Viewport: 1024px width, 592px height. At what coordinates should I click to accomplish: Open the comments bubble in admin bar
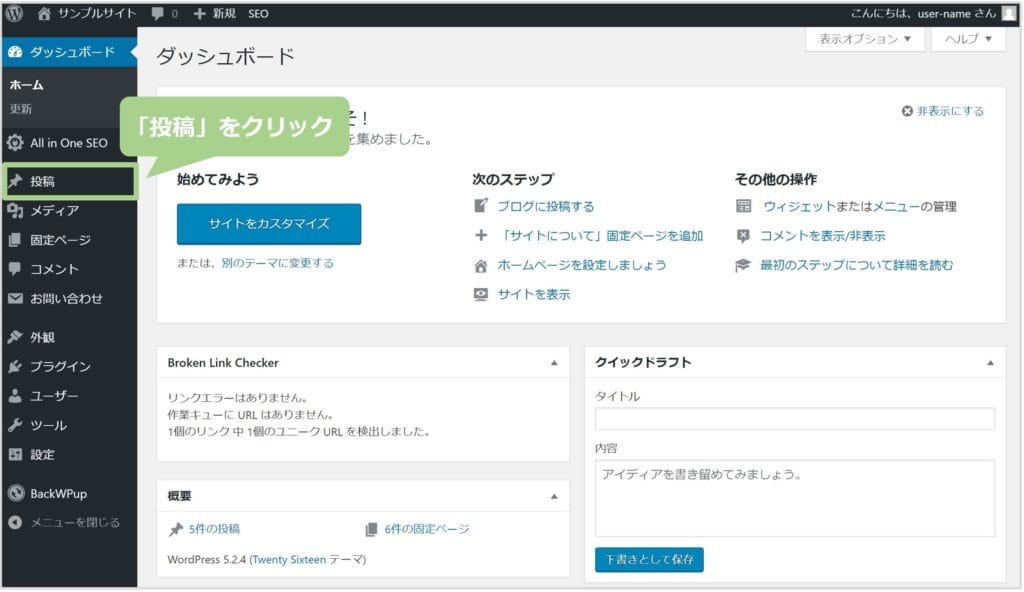tap(164, 14)
